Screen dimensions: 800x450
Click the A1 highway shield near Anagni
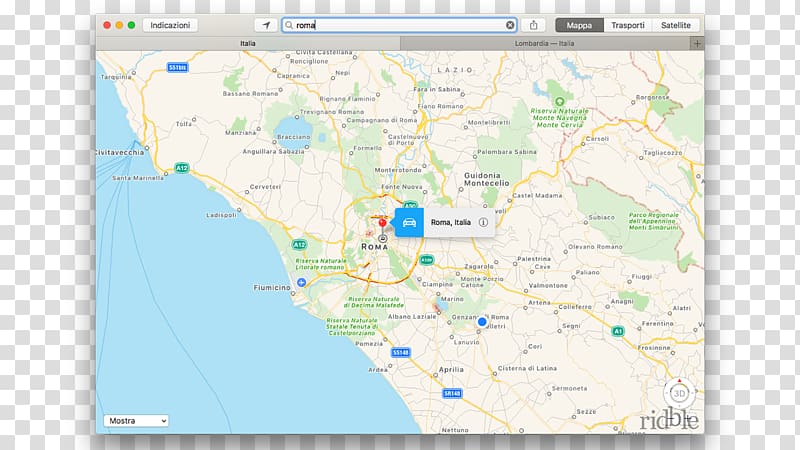[x=617, y=331]
